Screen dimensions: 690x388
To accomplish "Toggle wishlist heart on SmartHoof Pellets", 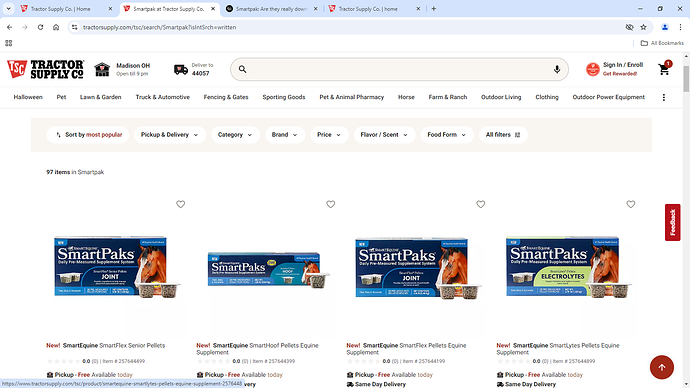I will pos(330,204).
